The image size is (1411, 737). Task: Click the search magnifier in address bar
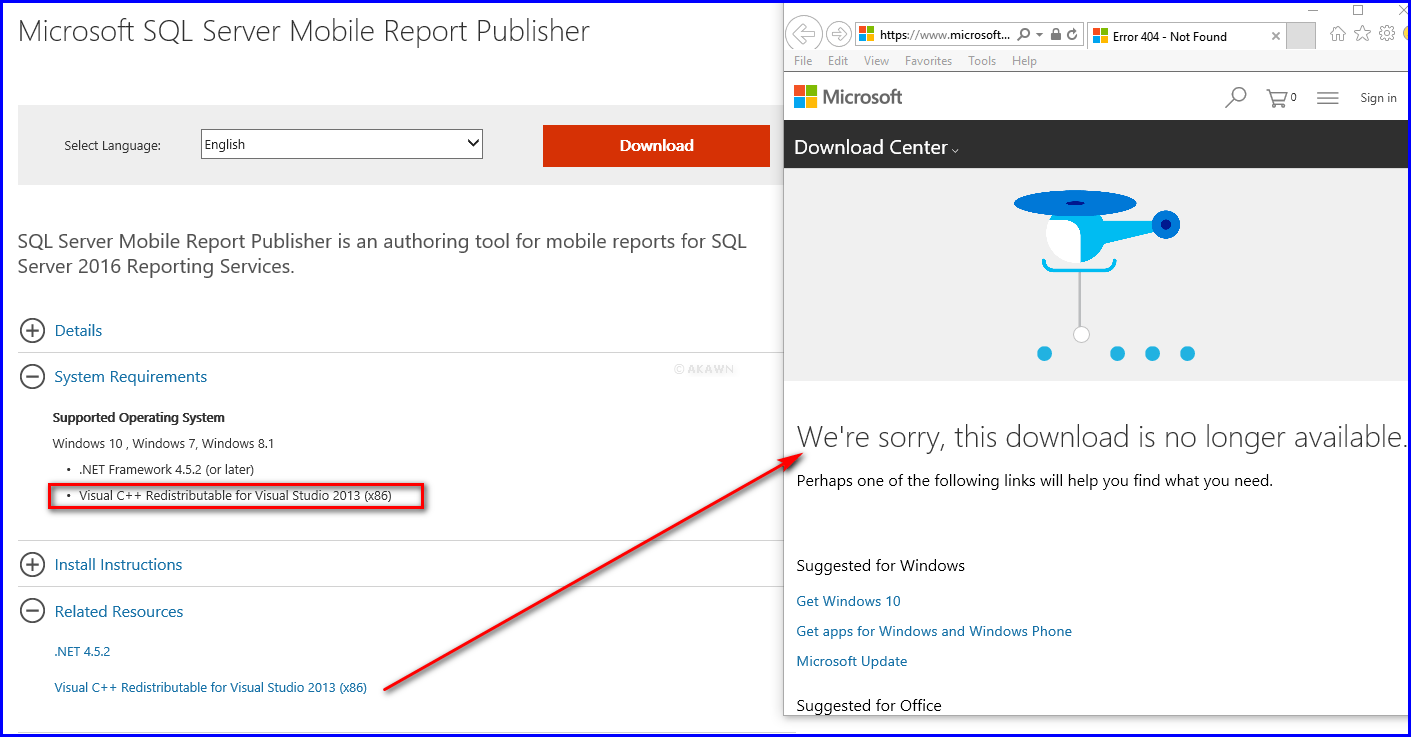pos(1023,35)
